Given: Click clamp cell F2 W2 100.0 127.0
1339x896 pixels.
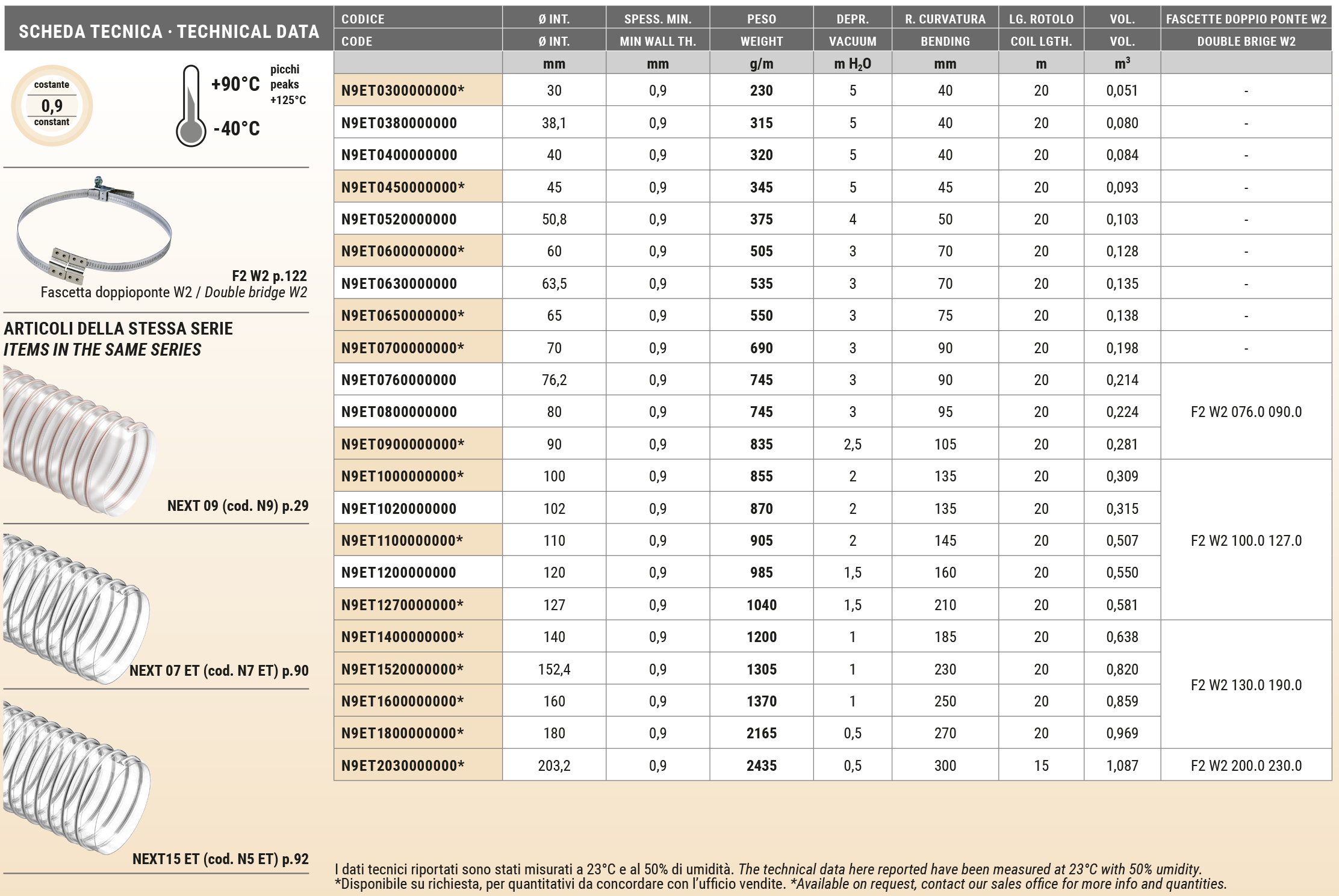Looking at the screenshot, I should click(1246, 540).
